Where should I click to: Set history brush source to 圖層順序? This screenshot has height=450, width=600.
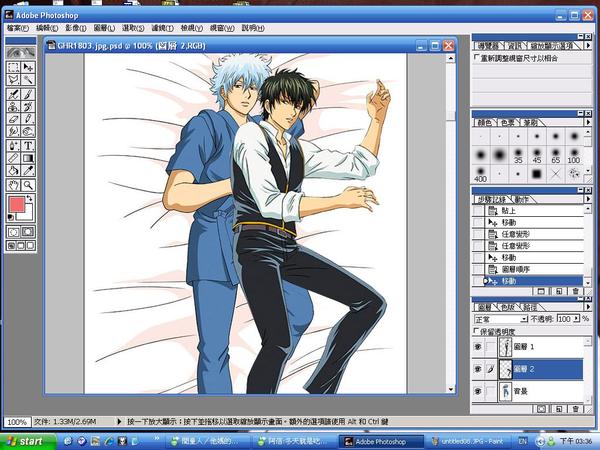(x=478, y=269)
